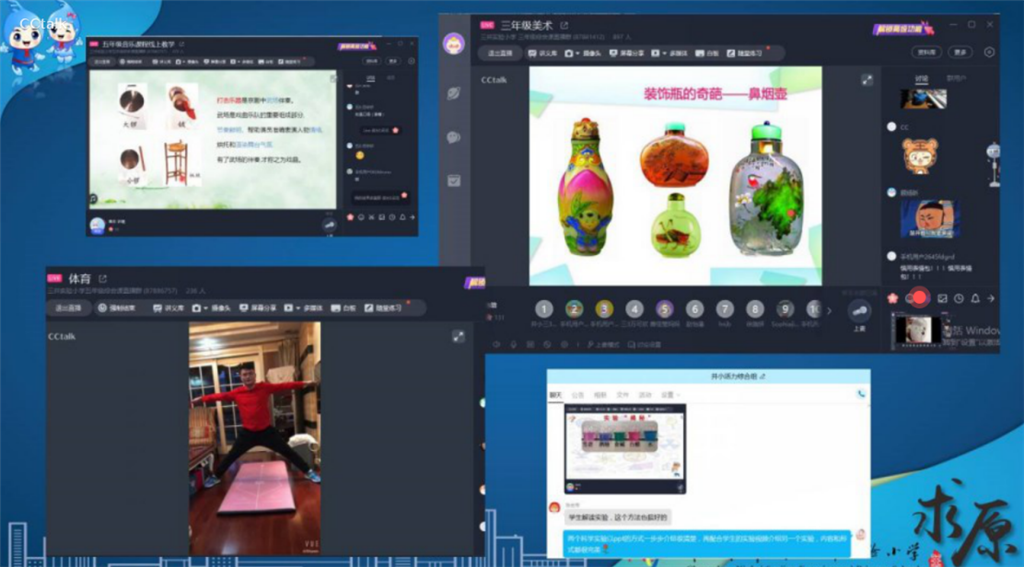Select student seat number 1 in art window
The width and height of the screenshot is (1024, 567).
[x=544, y=308]
